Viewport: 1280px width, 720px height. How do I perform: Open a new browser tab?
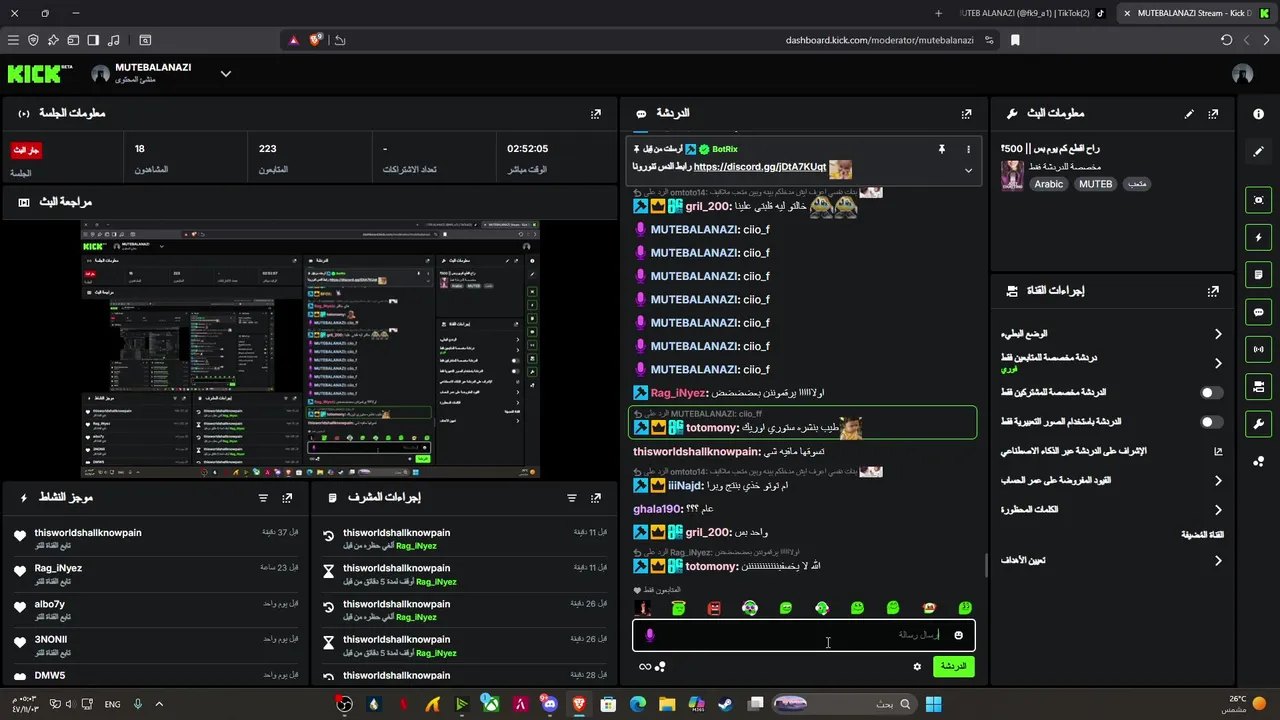(938, 13)
